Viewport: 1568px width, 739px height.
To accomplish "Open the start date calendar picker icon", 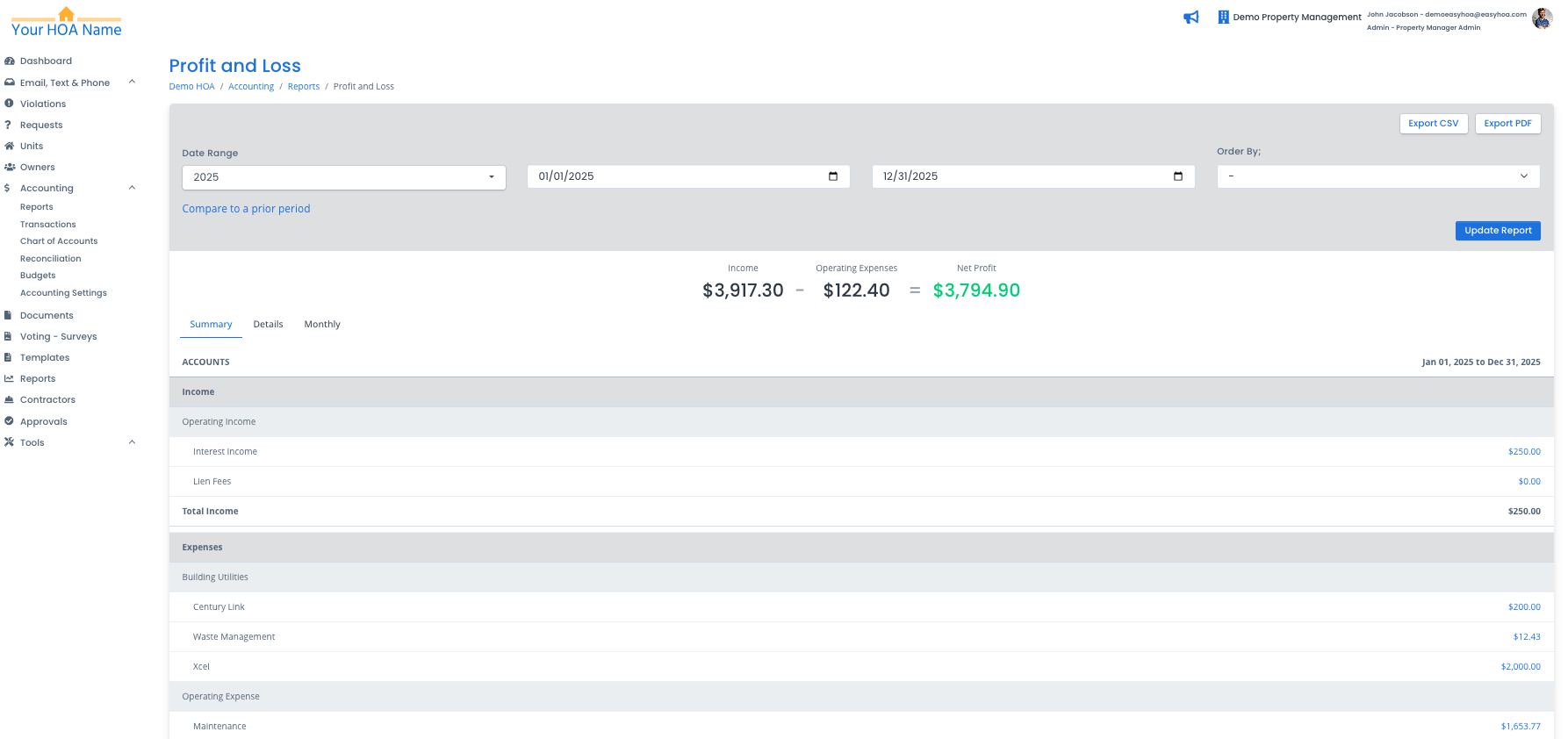I will pyautogui.click(x=833, y=176).
